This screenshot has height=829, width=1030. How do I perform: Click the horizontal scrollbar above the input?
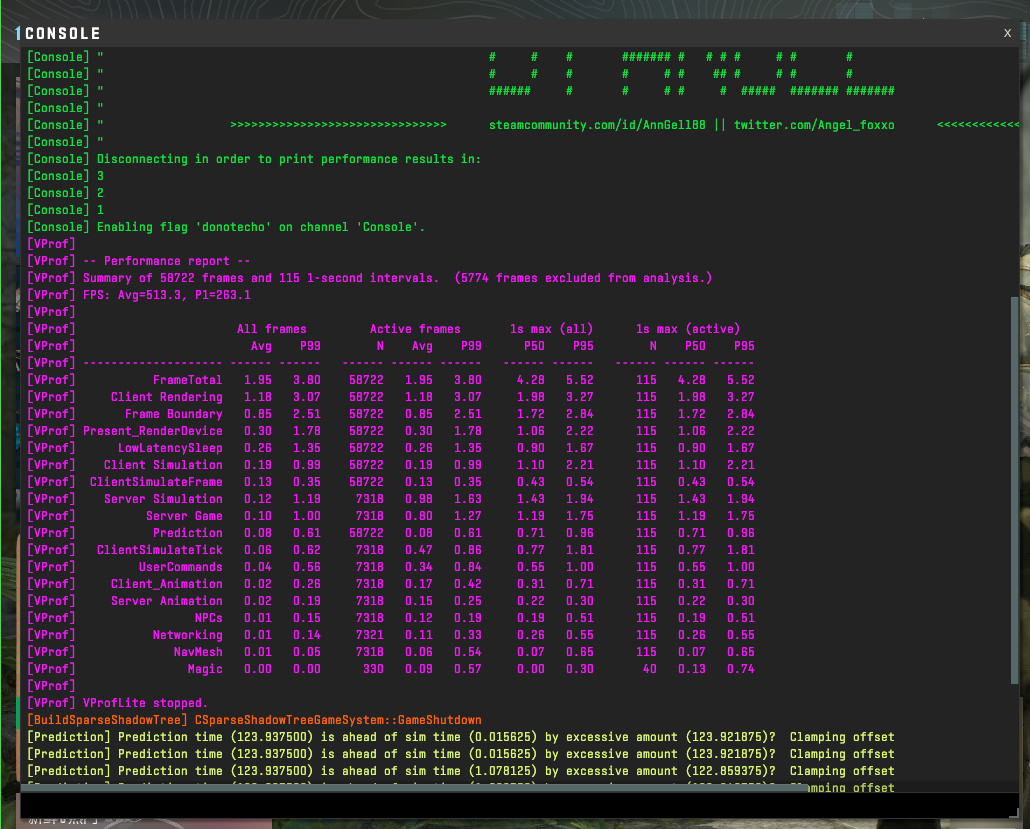(x=414, y=787)
